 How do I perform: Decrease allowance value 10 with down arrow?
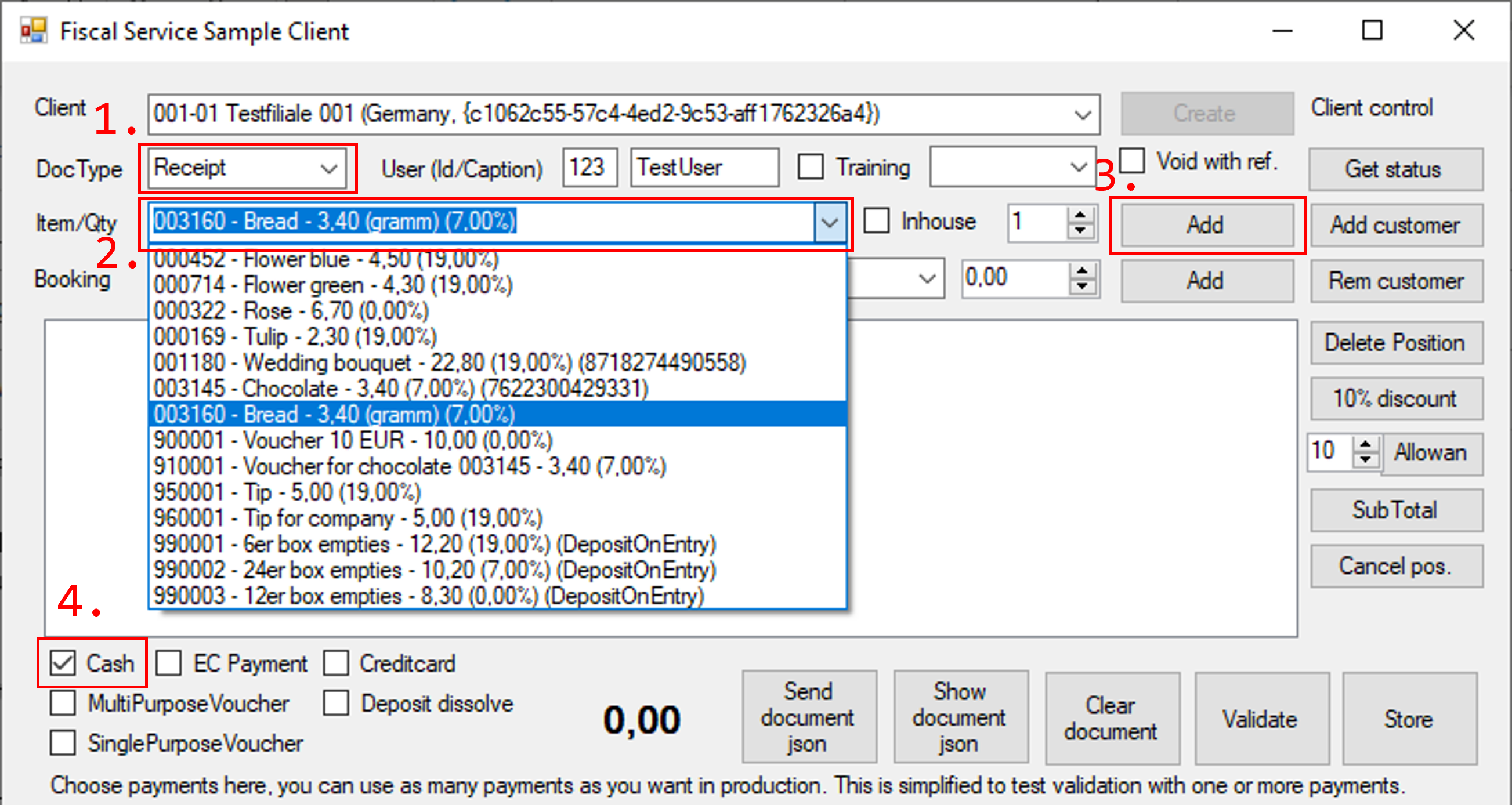1366,459
